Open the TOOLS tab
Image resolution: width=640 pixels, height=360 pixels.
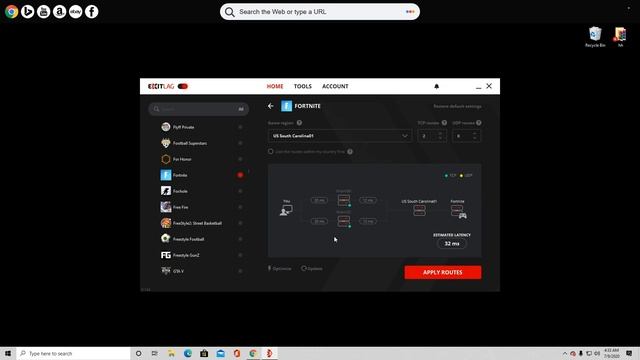click(x=302, y=86)
